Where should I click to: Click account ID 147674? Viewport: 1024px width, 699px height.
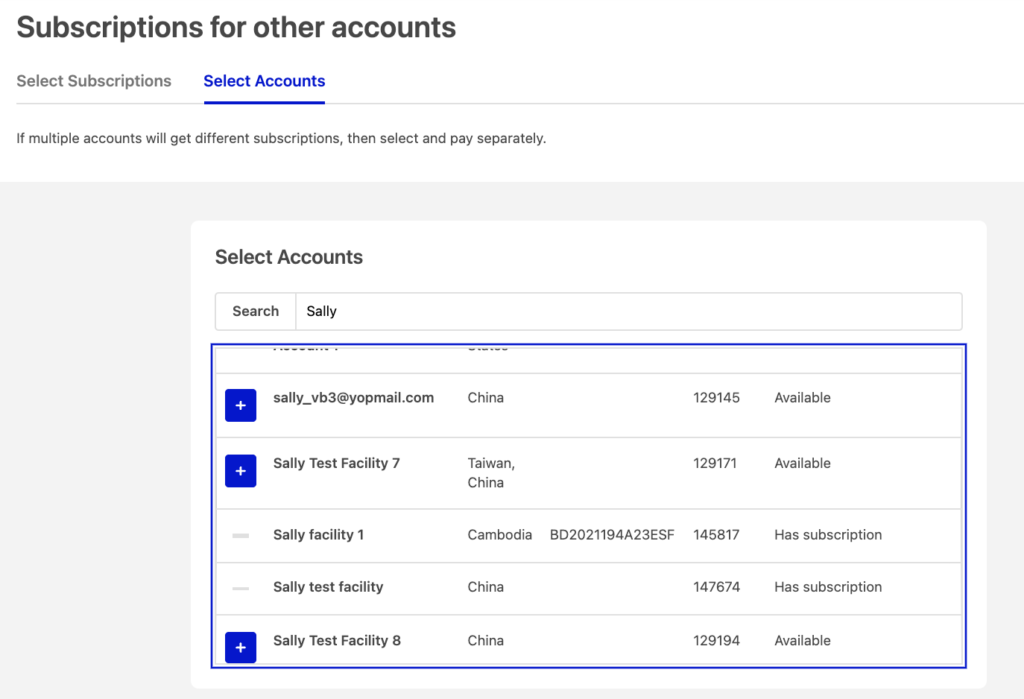tap(716, 587)
